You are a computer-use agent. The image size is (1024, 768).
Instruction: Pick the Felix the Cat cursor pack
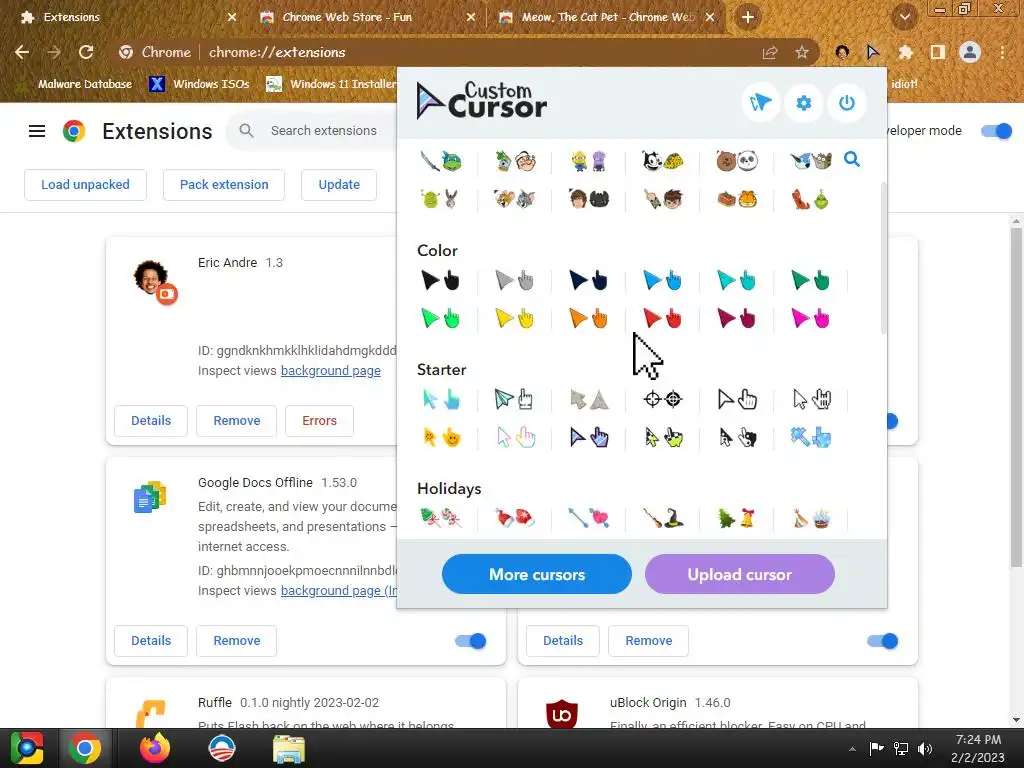tap(663, 161)
